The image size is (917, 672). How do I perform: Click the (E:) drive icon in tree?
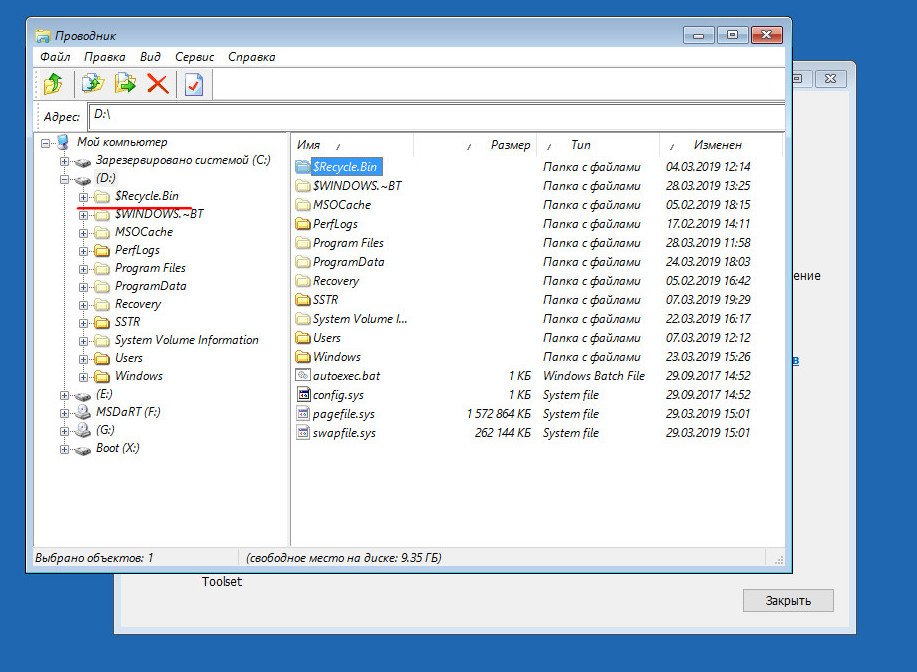point(82,395)
